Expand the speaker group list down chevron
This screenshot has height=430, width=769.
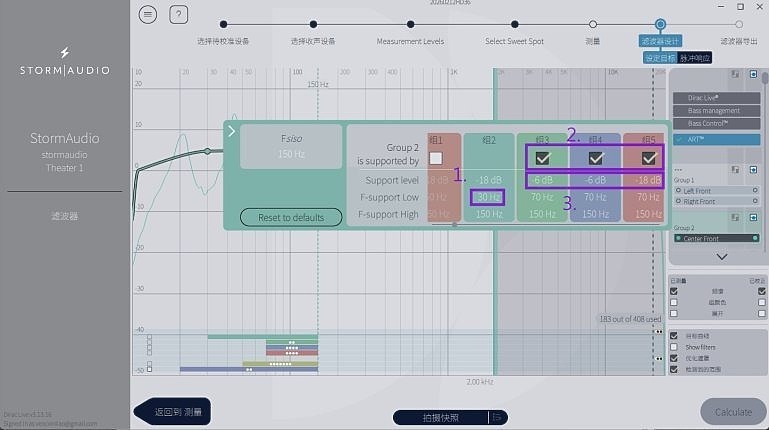pos(721,257)
